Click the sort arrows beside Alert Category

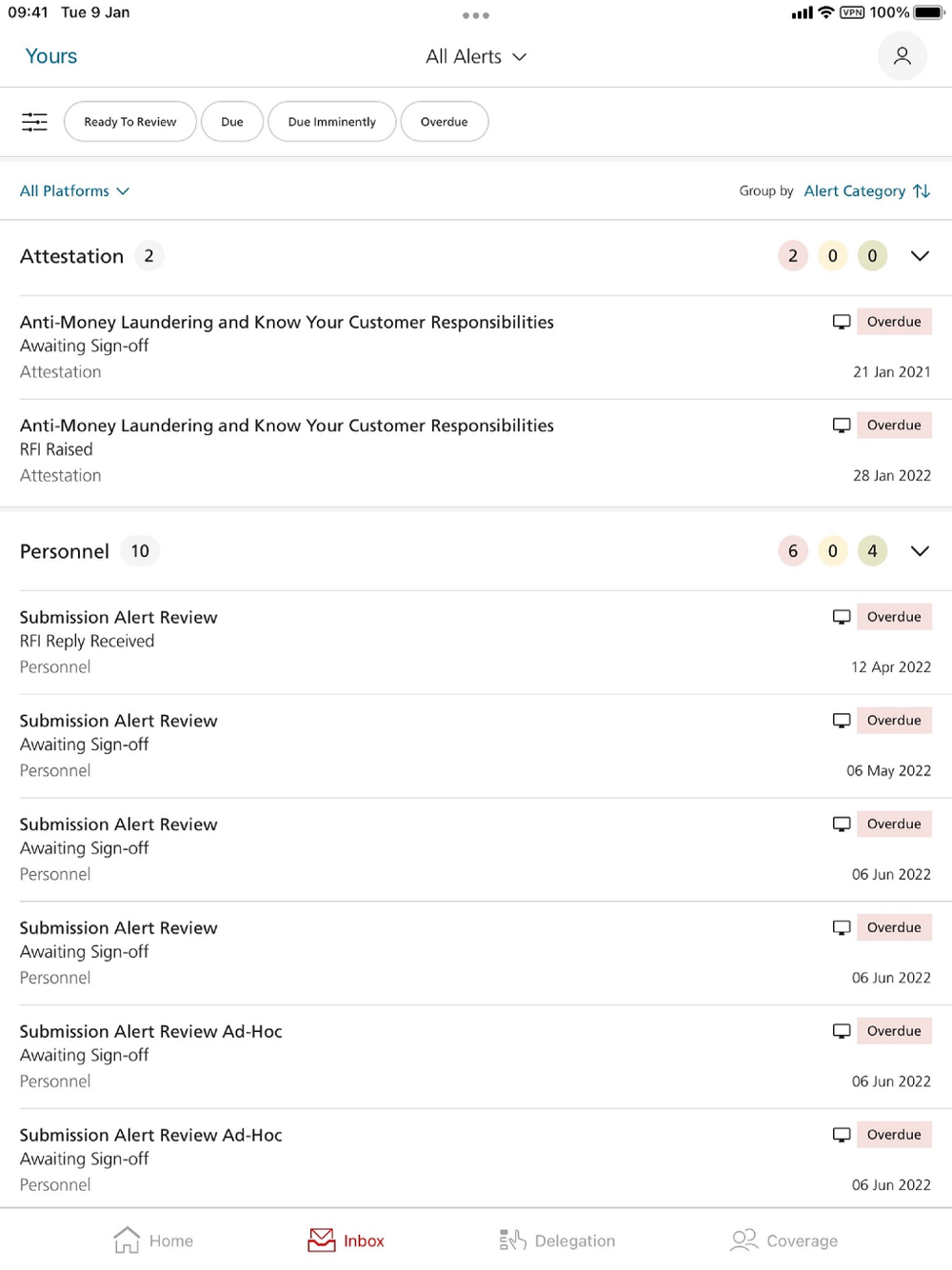click(x=922, y=191)
